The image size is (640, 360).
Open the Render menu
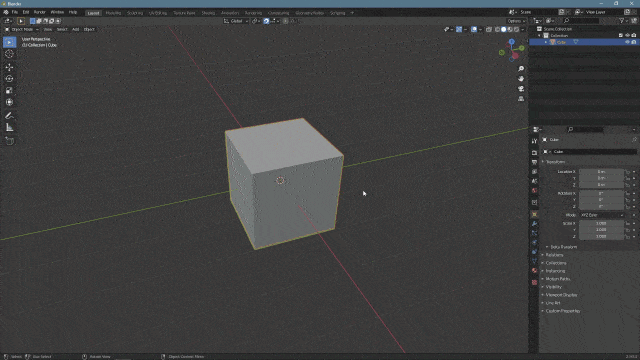pyautogui.click(x=40, y=12)
